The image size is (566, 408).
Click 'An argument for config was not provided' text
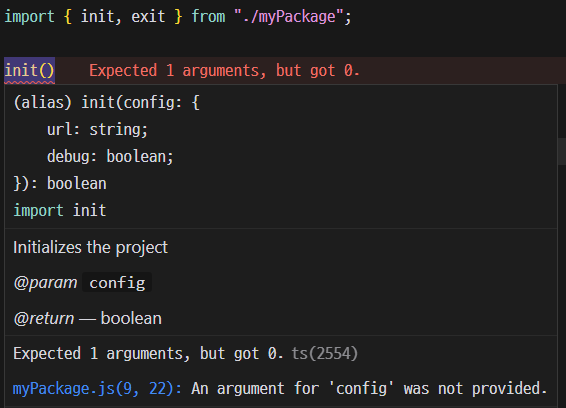point(369,389)
